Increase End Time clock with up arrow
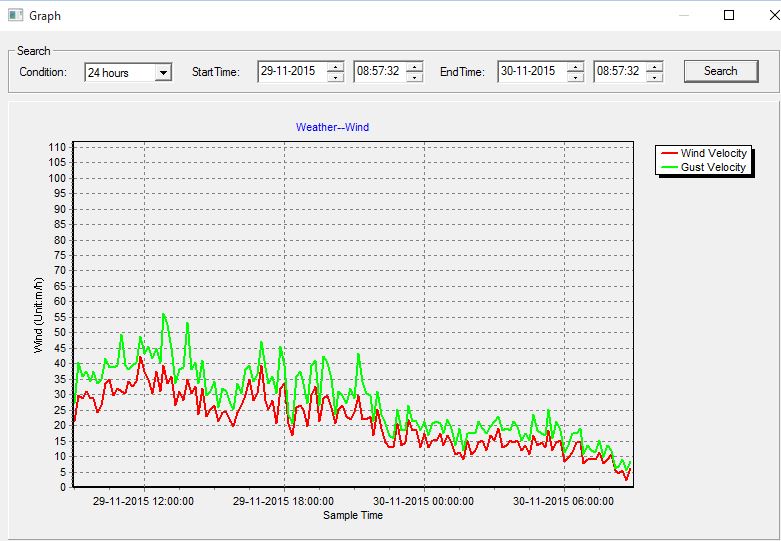The width and height of the screenshot is (781, 541). point(654,67)
